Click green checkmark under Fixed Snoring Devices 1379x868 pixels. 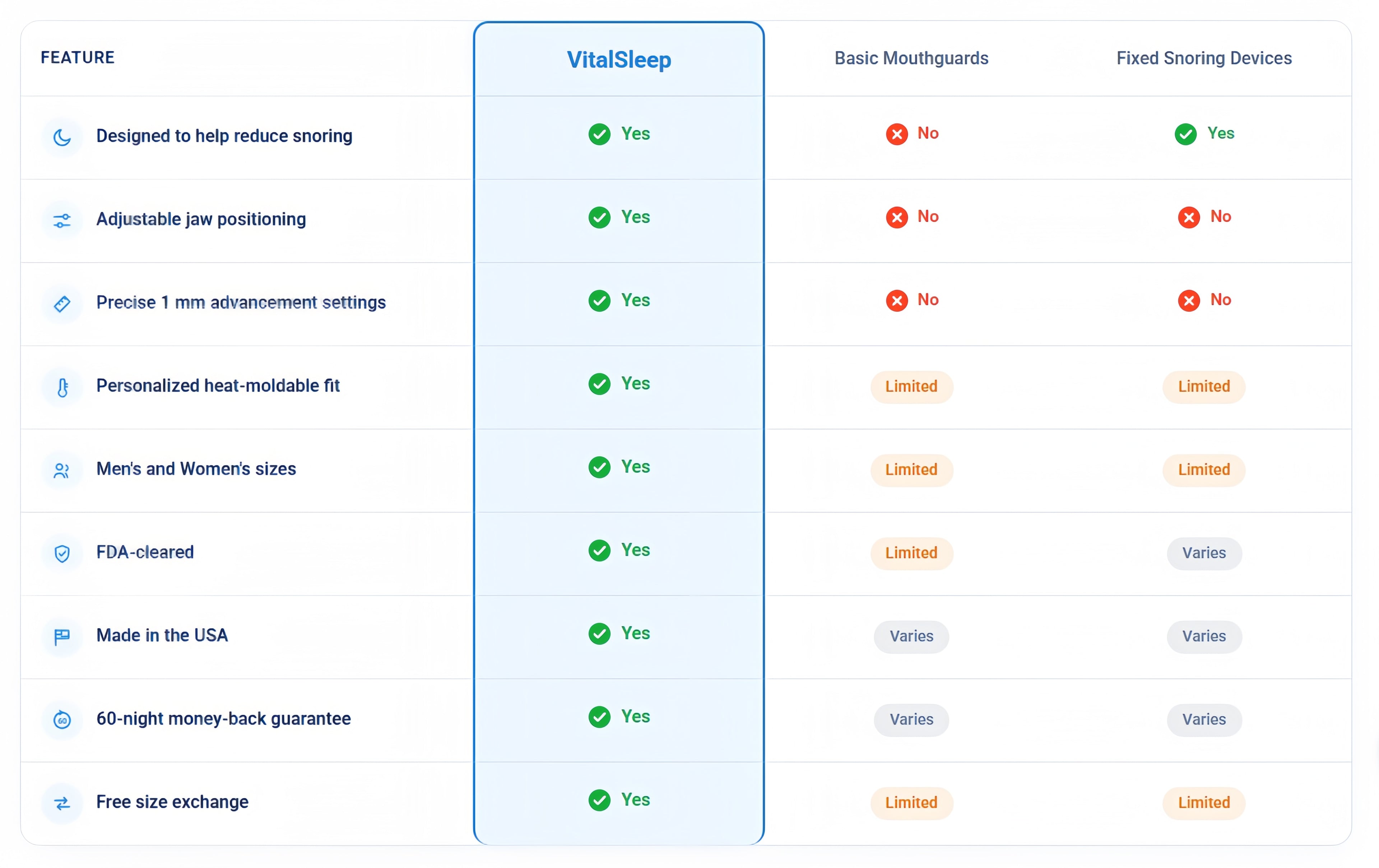pyautogui.click(x=1185, y=134)
